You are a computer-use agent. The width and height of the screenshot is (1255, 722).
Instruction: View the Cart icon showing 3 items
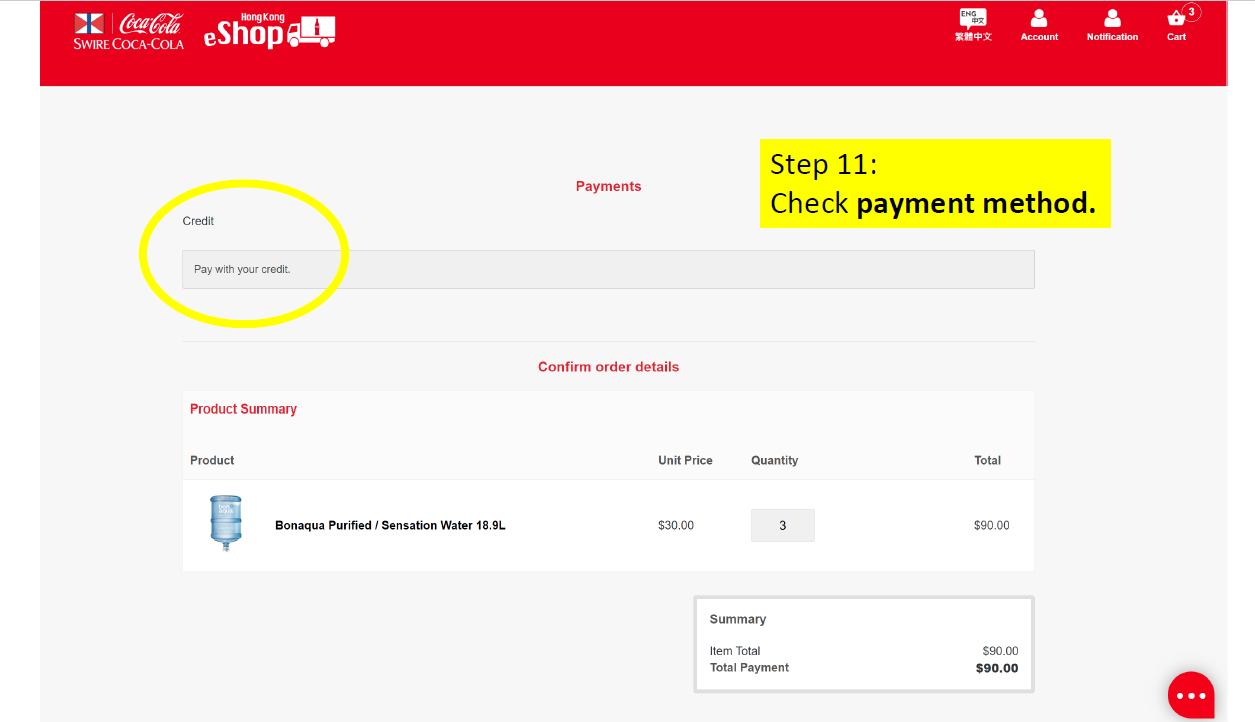tap(1176, 22)
